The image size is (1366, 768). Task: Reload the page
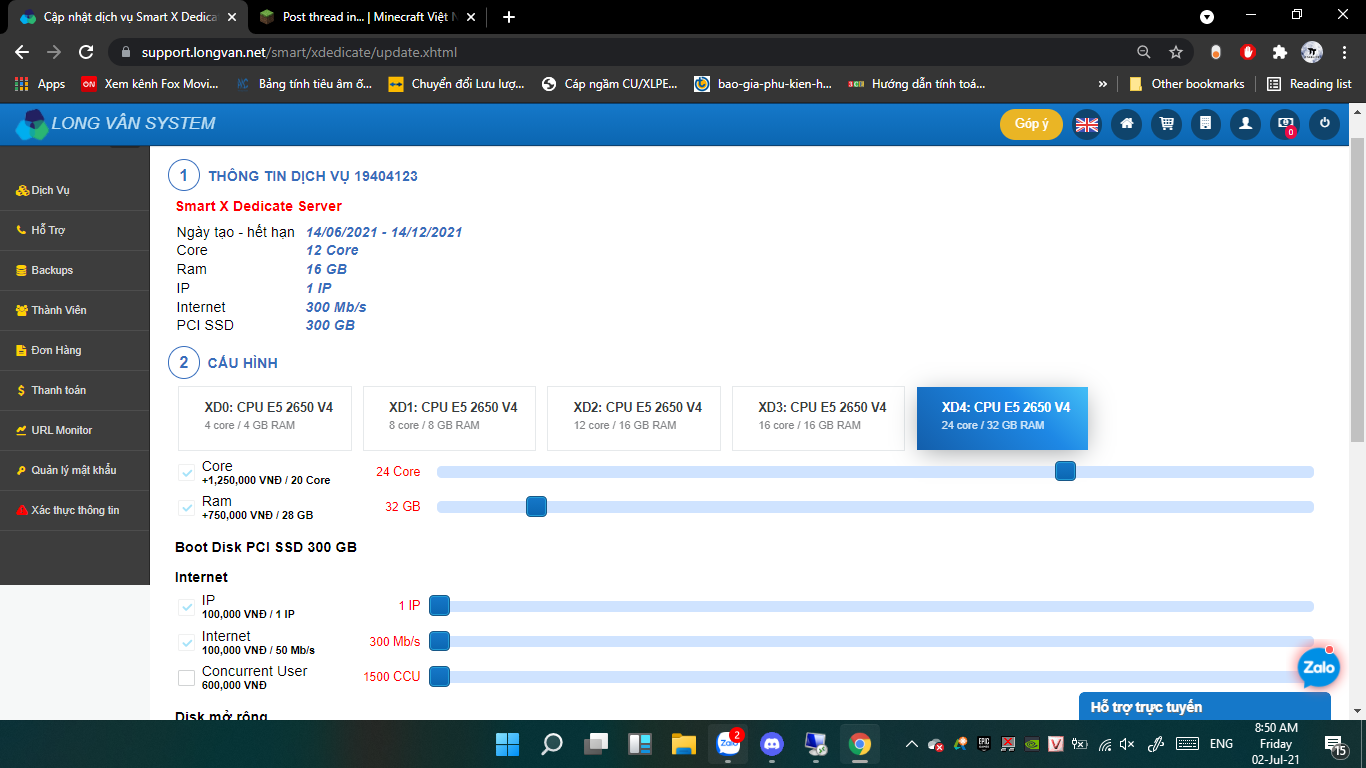[86, 52]
